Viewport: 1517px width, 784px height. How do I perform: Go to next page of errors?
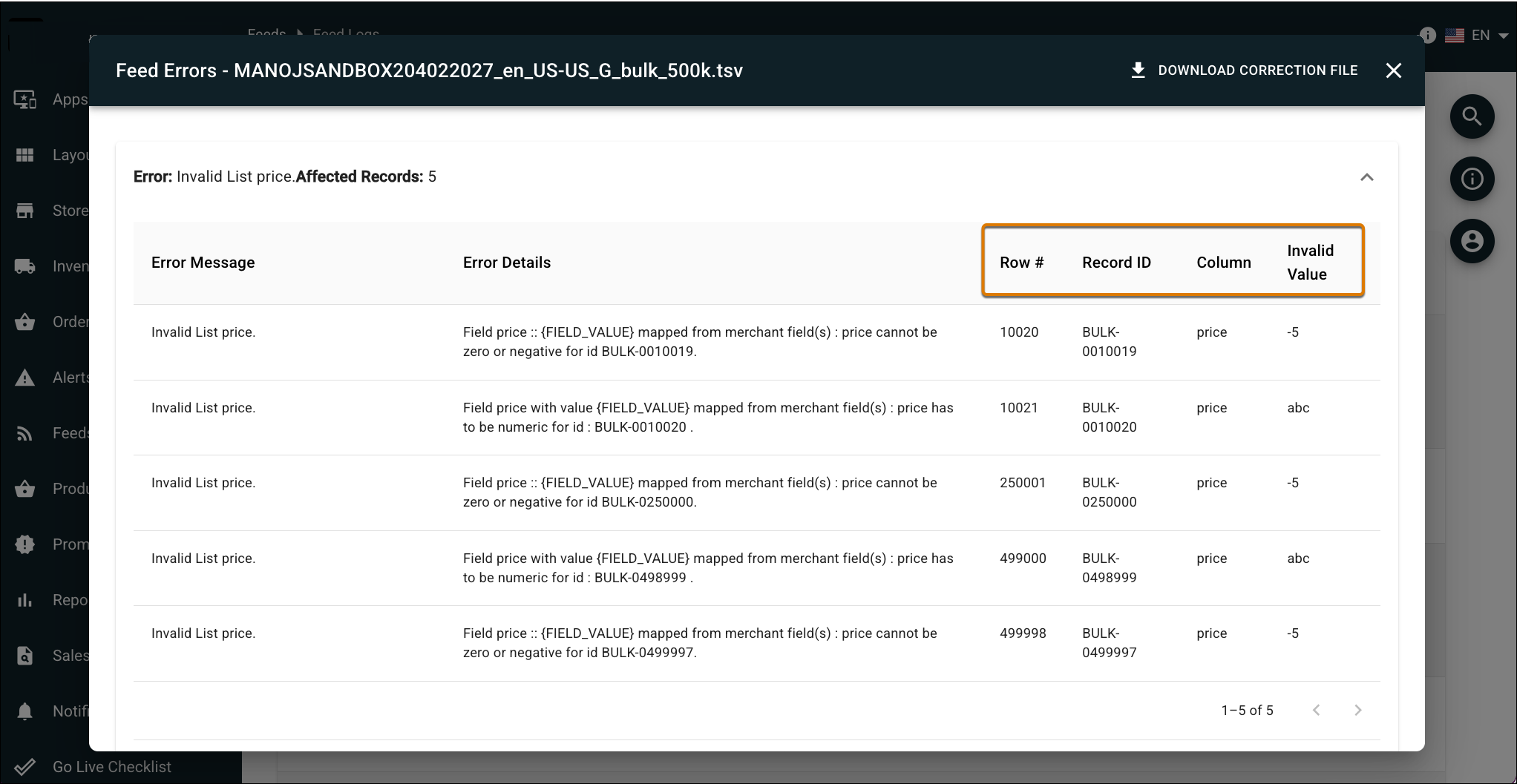click(x=1357, y=710)
